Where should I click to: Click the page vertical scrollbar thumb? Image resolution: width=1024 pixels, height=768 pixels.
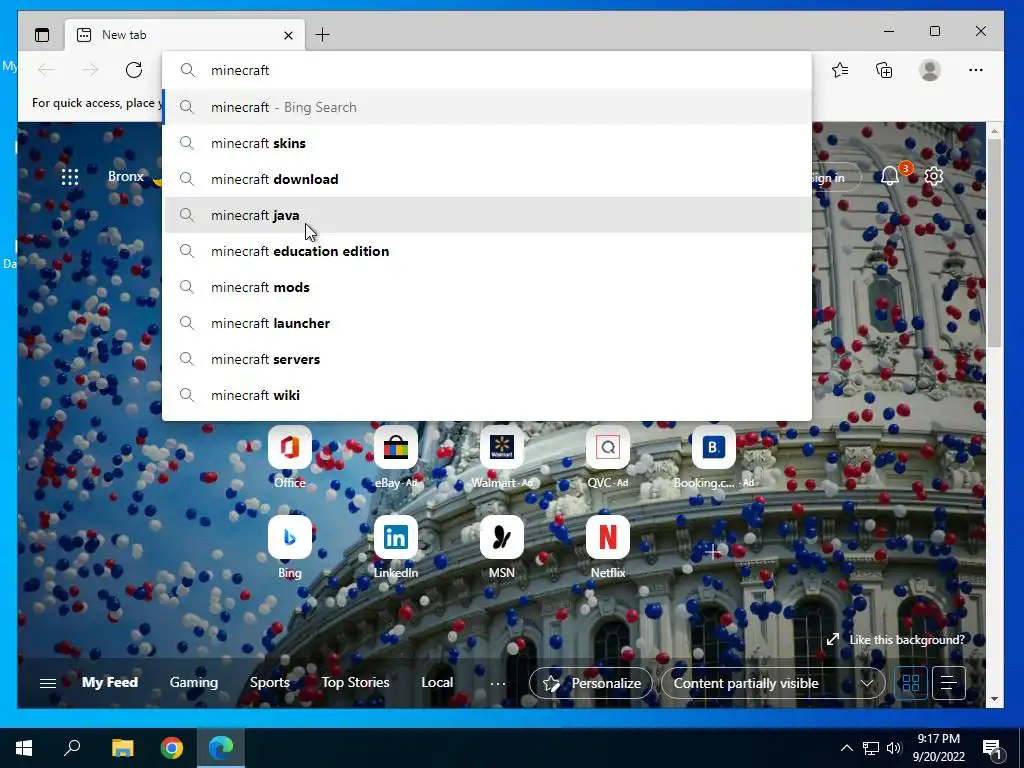(994, 243)
